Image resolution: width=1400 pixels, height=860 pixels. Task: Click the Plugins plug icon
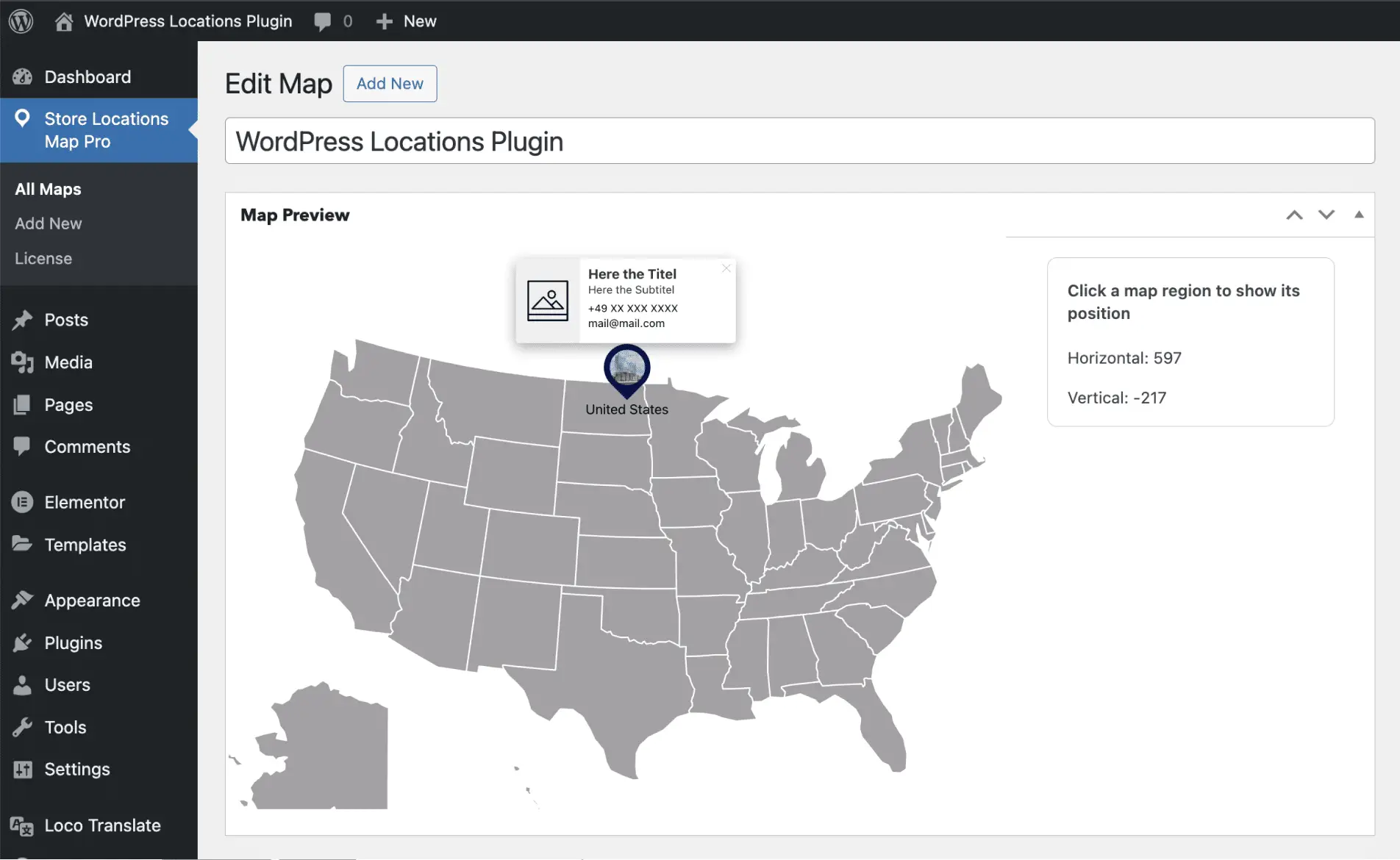[x=23, y=642]
